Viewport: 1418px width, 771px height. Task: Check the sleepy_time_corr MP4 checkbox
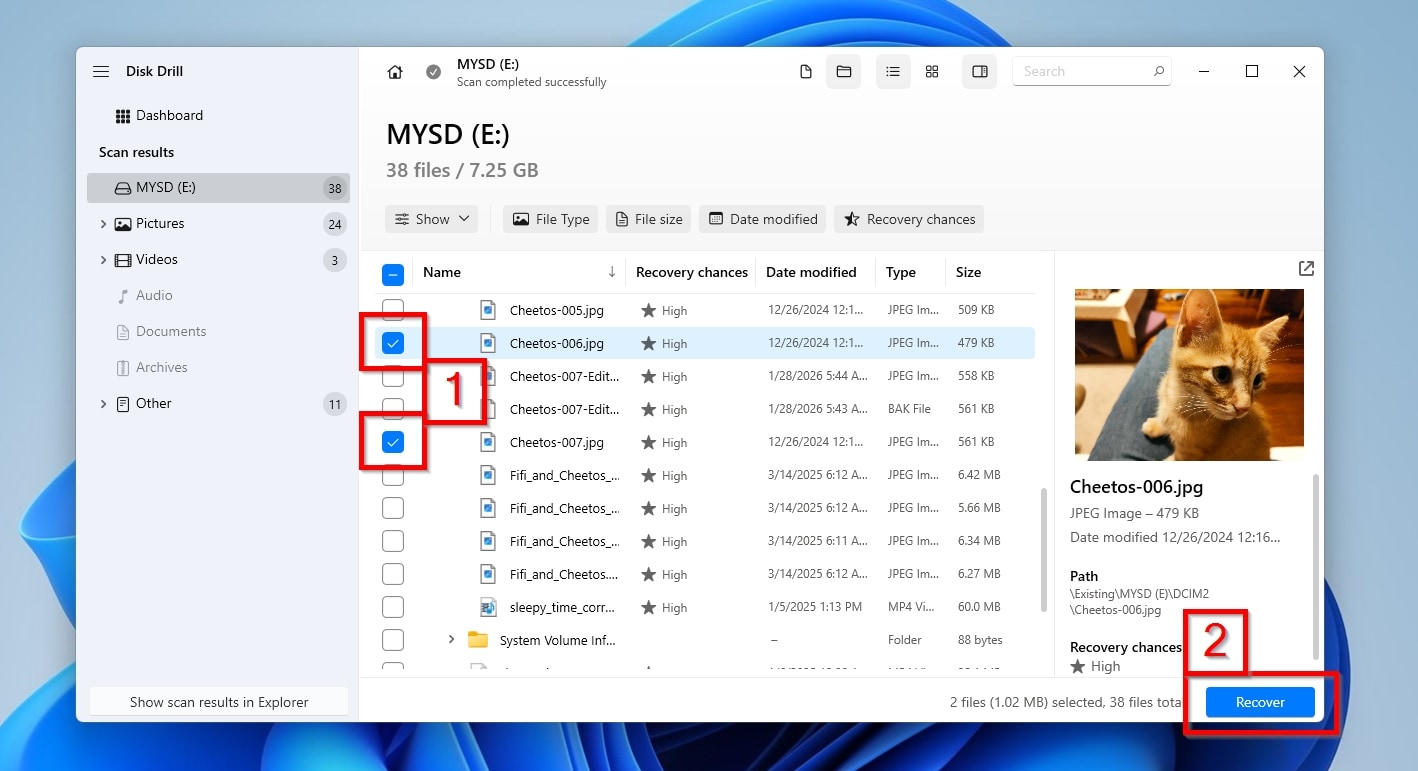point(393,607)
